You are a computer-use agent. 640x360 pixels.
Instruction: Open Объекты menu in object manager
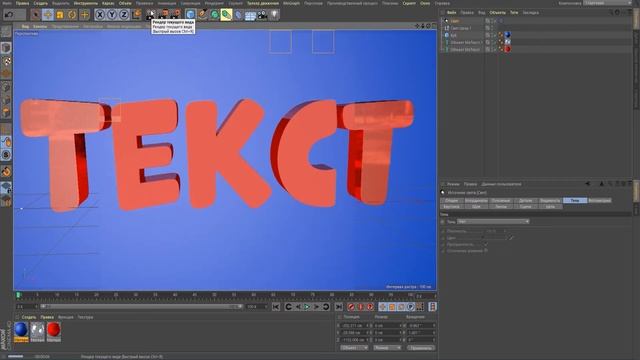497,13
